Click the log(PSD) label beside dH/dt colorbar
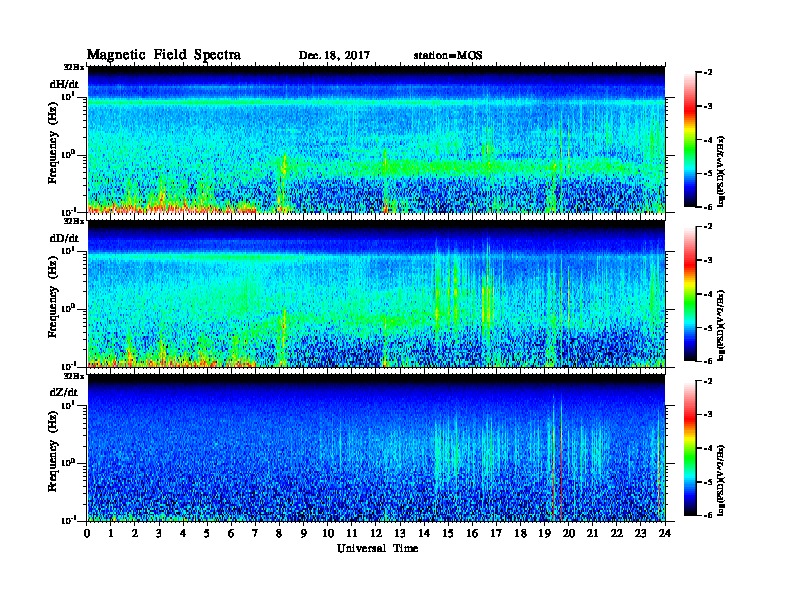792x612 pixels. pyautogui.click(x=721, y=171)
